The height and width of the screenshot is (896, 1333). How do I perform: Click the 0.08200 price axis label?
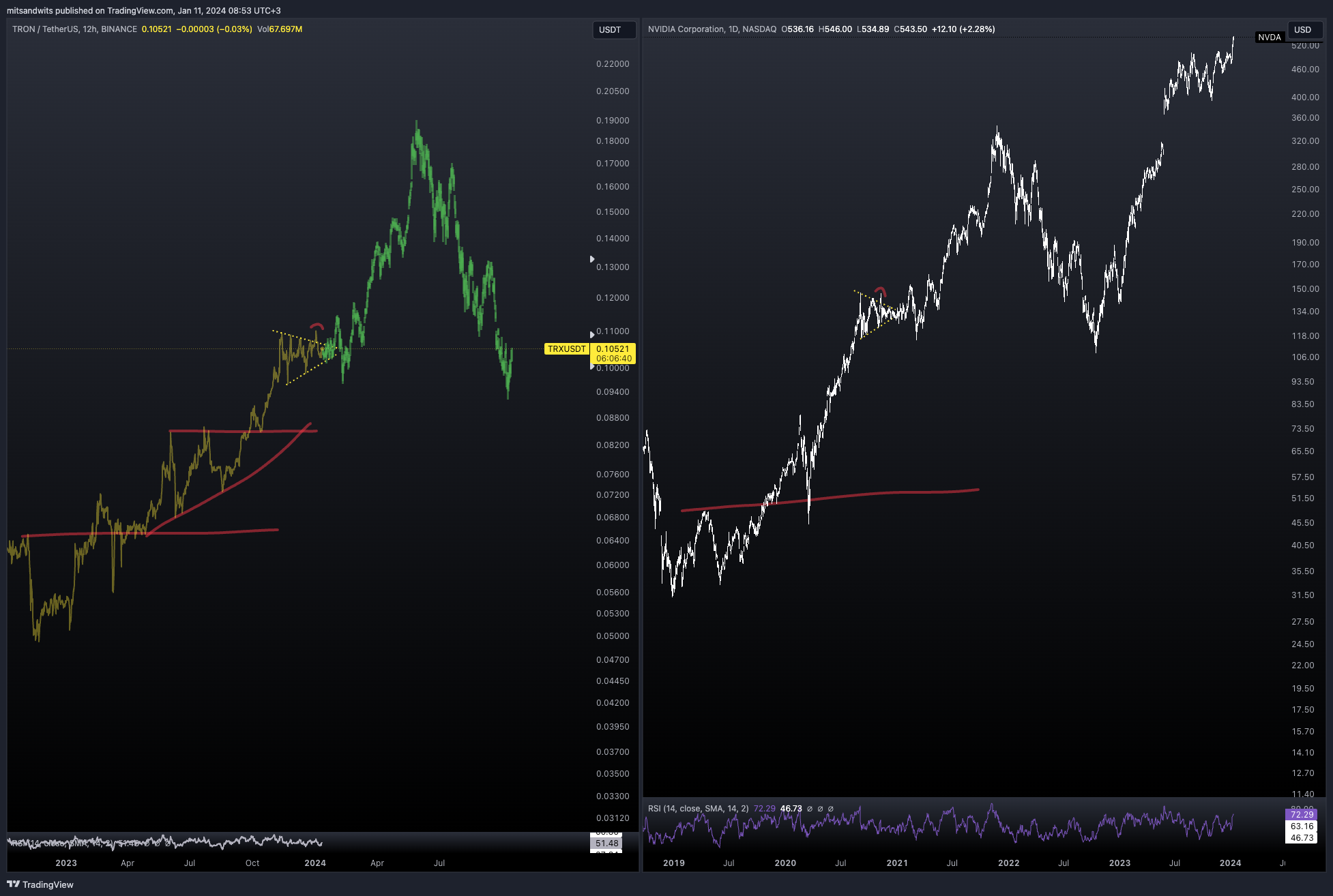613,445
